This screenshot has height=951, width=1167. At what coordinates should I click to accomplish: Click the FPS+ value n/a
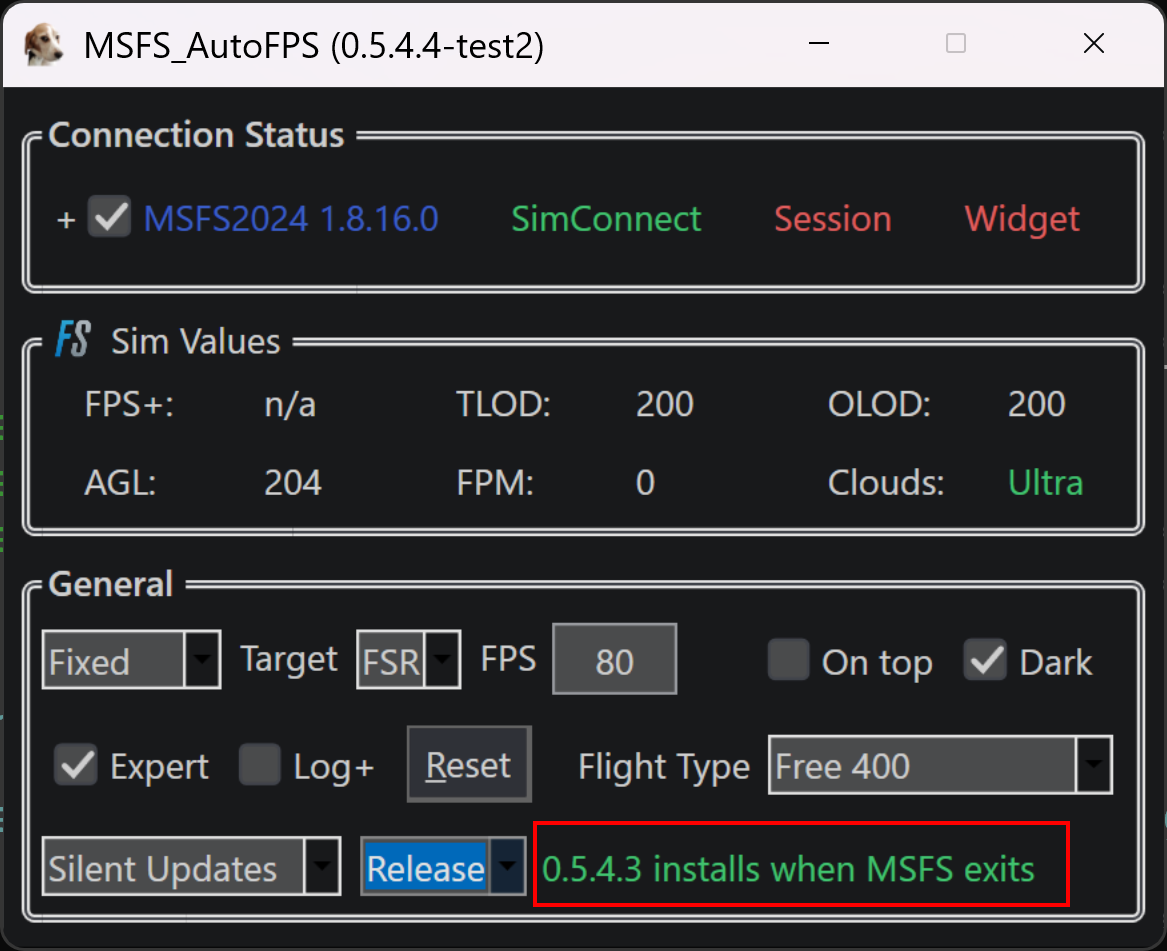[x=290, y=404]
